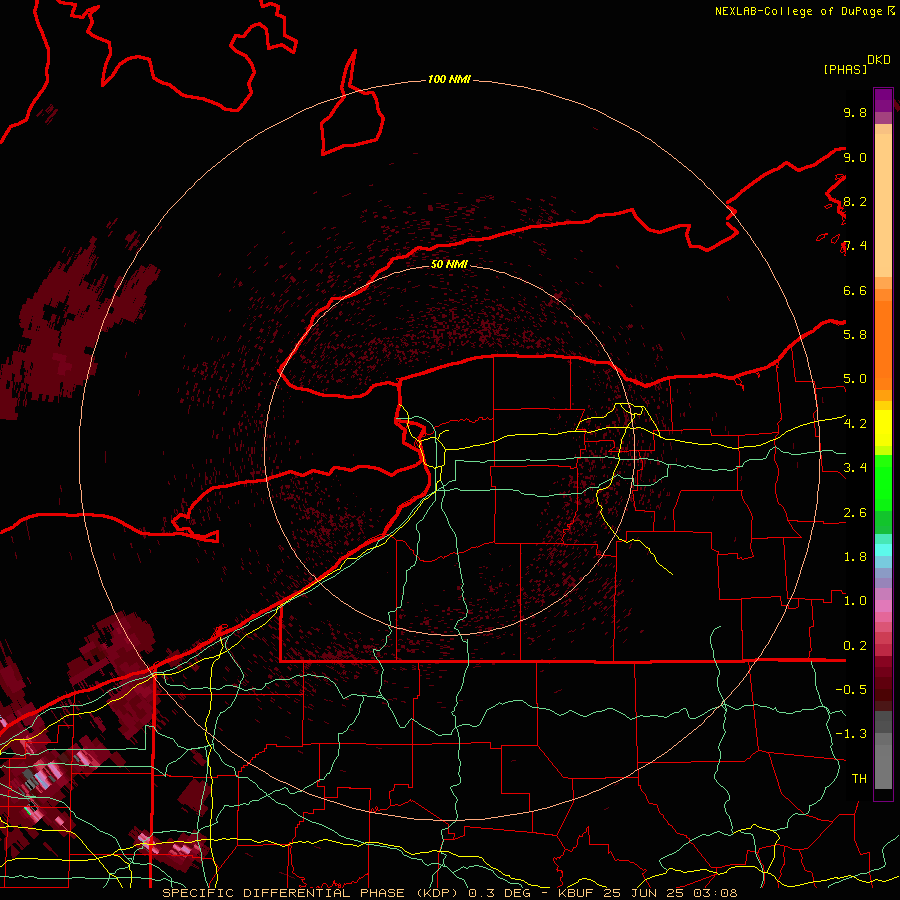Screen dimensions: 900x900
Task: Click the bright green color bar segment
Action: [x=883, y=482]
